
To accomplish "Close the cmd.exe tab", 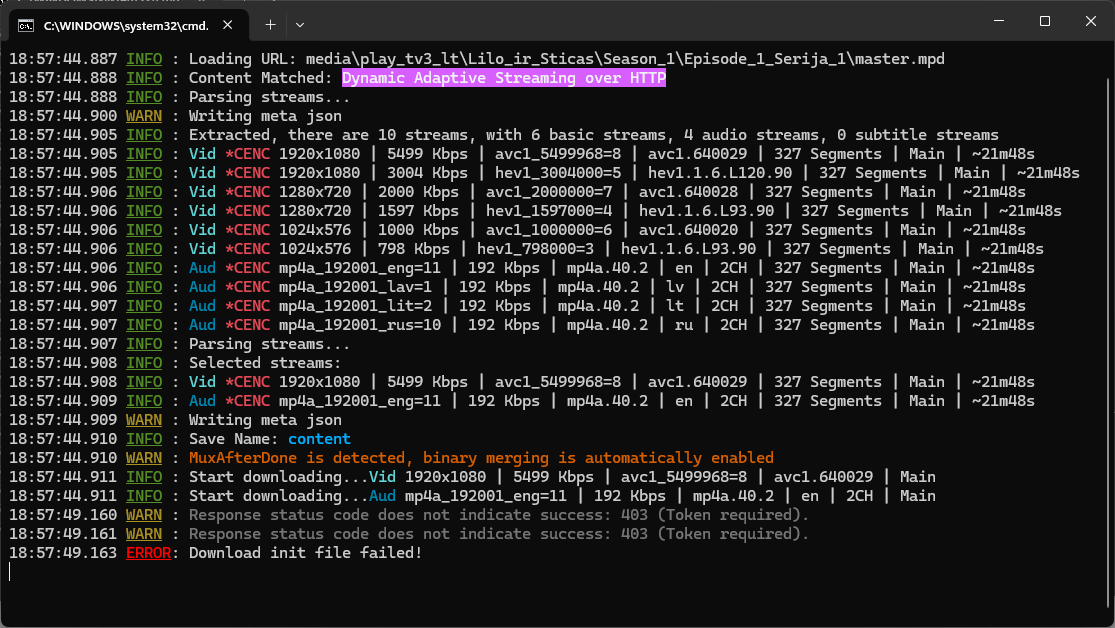I will point(228,25).
